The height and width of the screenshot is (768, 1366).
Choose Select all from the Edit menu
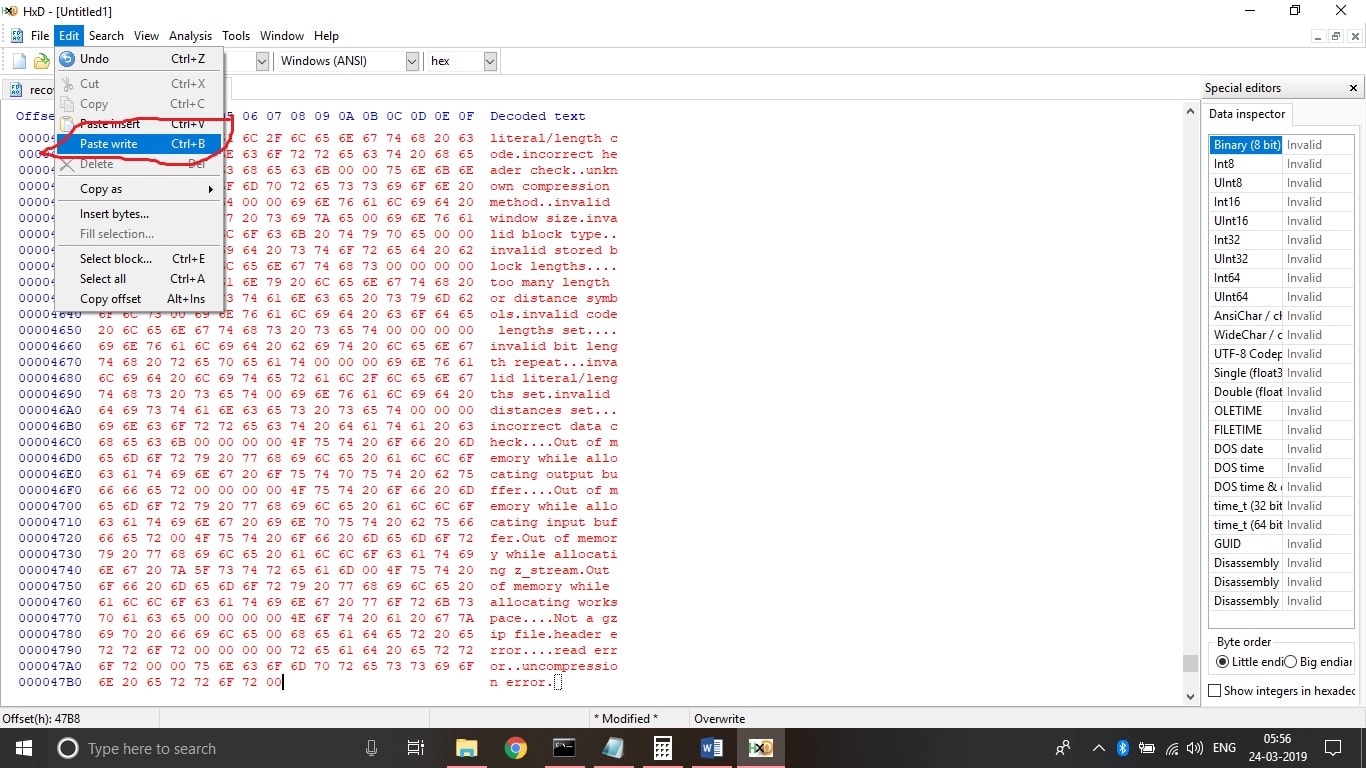tap(103, 278)
